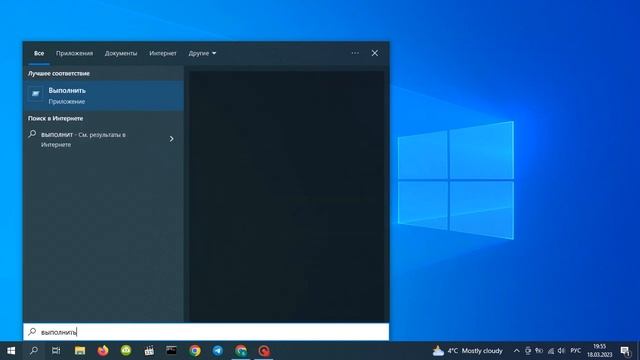
Task: Click the search input field with выполнить
Action: tap(206, 332)
